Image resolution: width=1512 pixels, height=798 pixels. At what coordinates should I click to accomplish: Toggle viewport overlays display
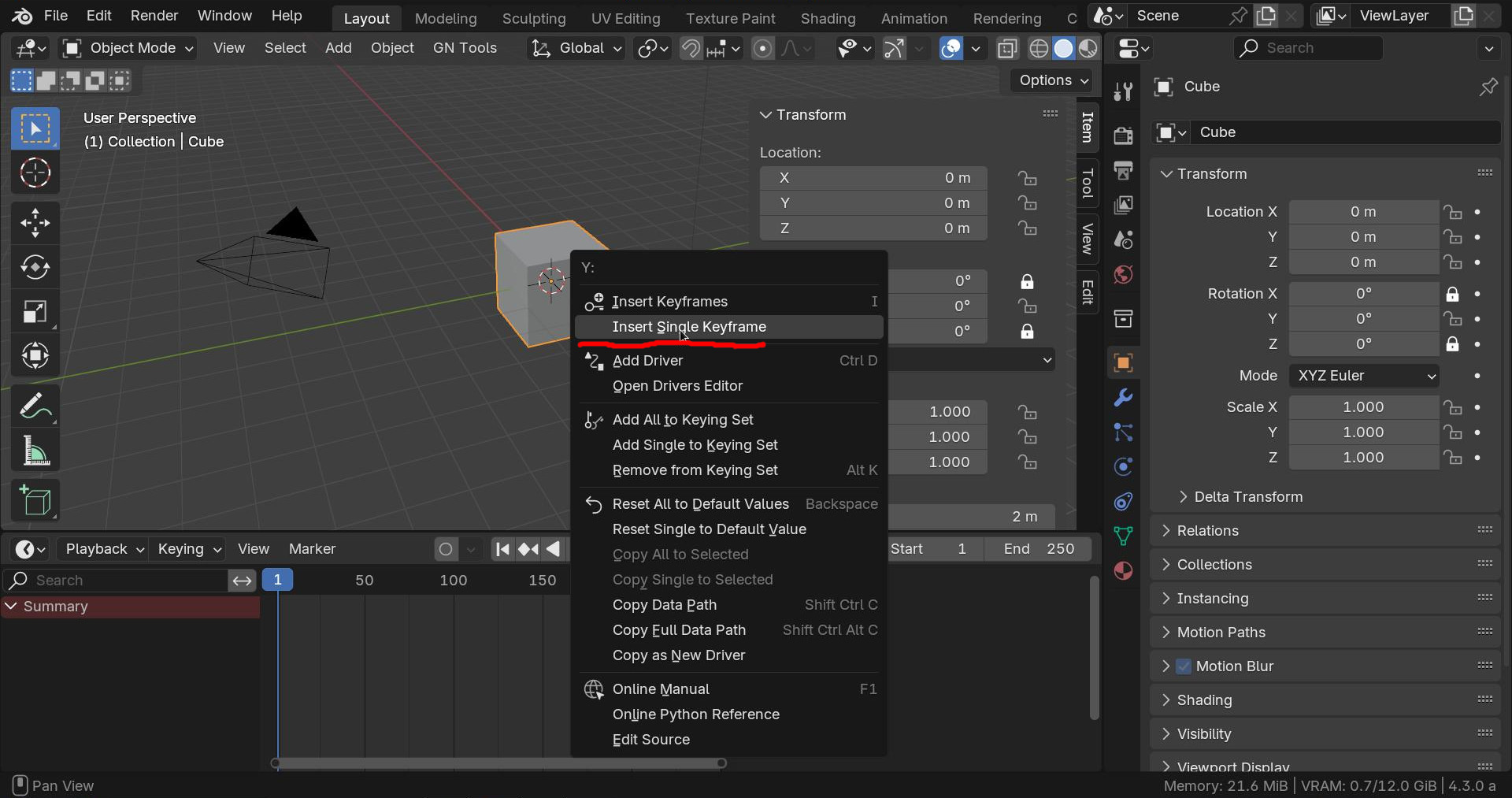click(951, 49)
